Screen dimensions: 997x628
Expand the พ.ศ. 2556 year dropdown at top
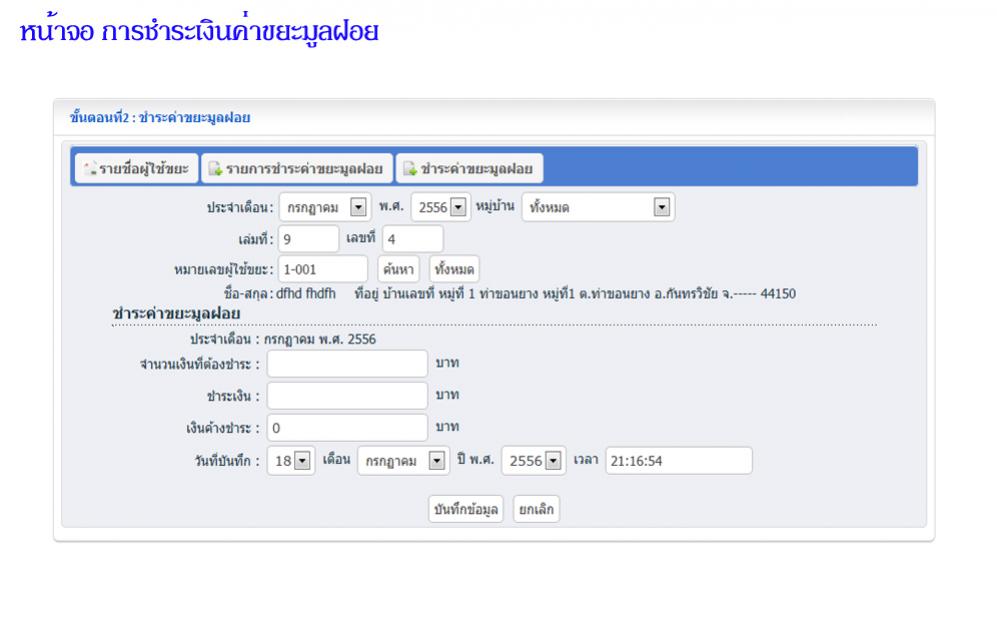point(441,207)
